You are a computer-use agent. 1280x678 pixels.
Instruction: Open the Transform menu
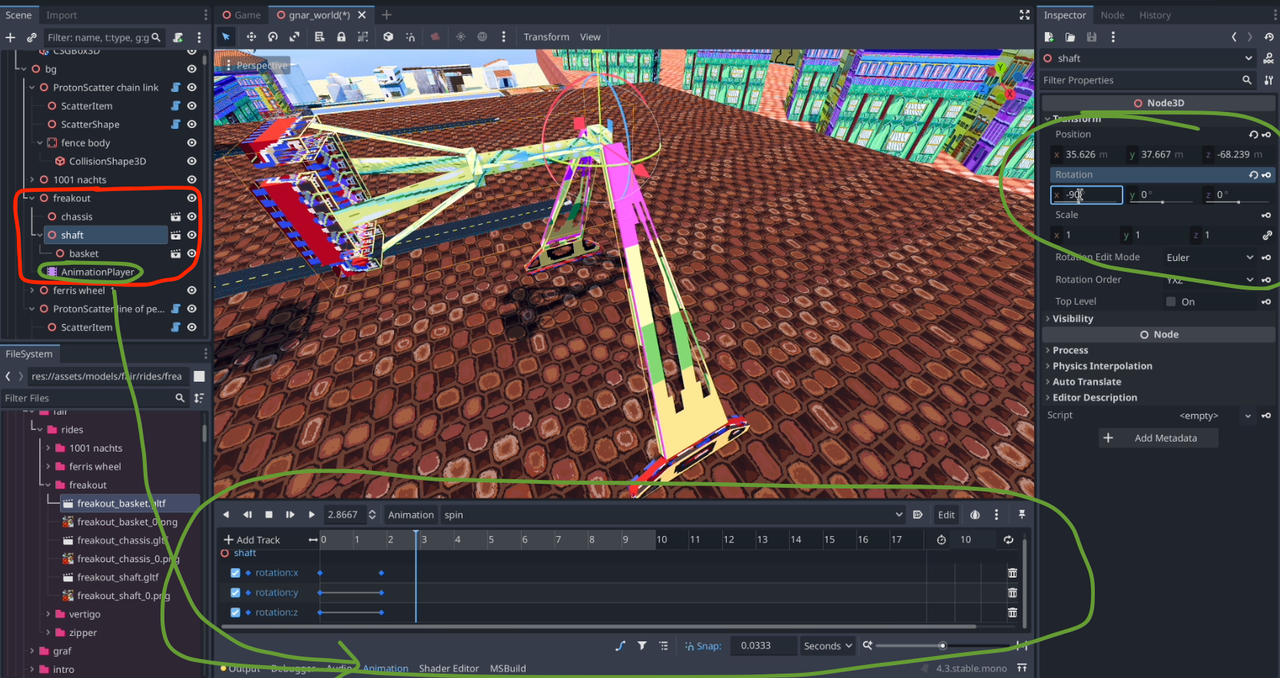[x=546, y=37]
